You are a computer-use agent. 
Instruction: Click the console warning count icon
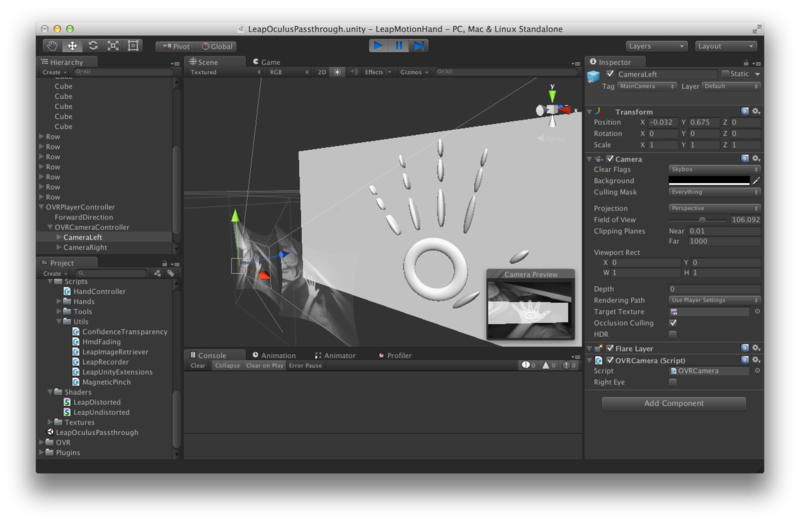pos(549,365)
